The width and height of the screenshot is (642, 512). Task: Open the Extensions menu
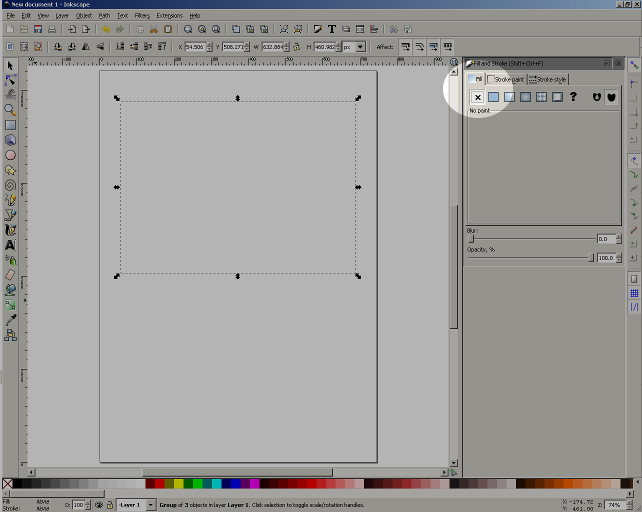[x=169, y=16]
